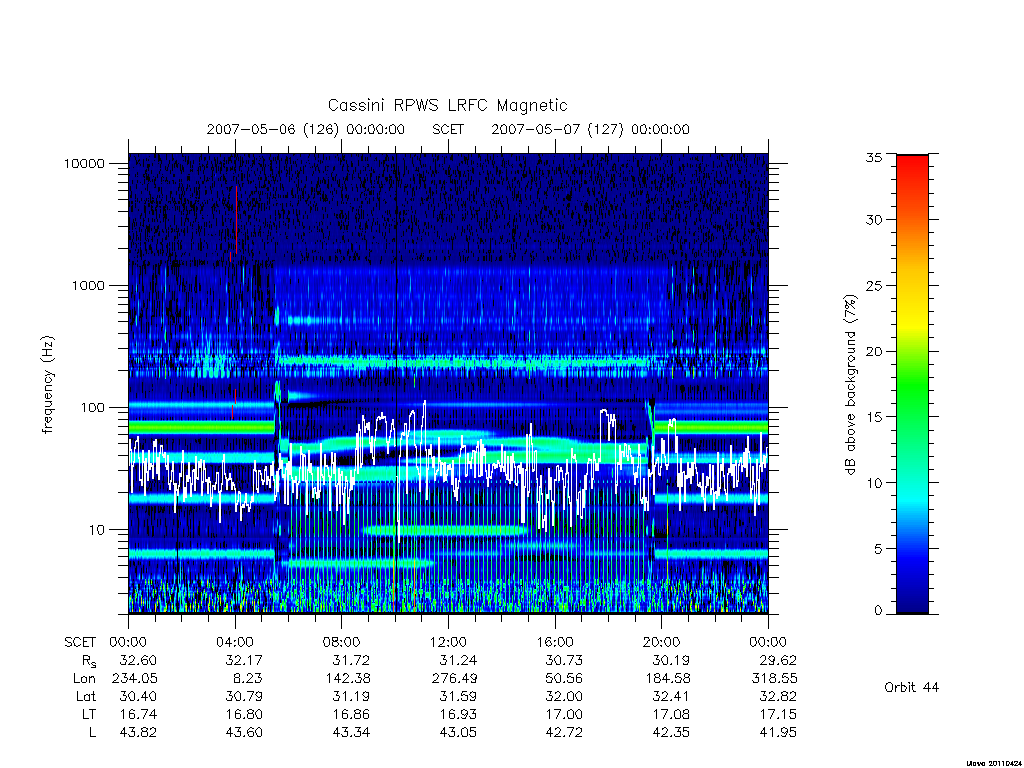Click time tick label 20:00

coord(662,643)
